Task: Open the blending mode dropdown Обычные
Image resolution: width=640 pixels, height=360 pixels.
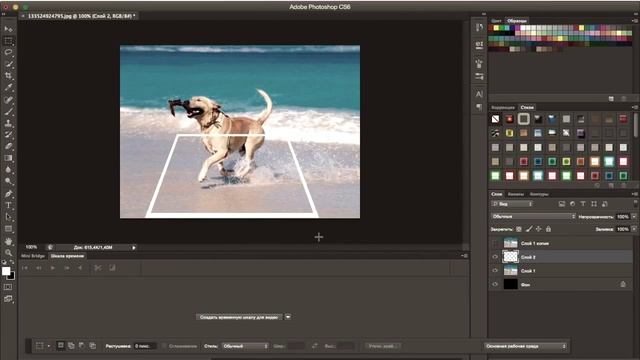Action: [533, 216]
